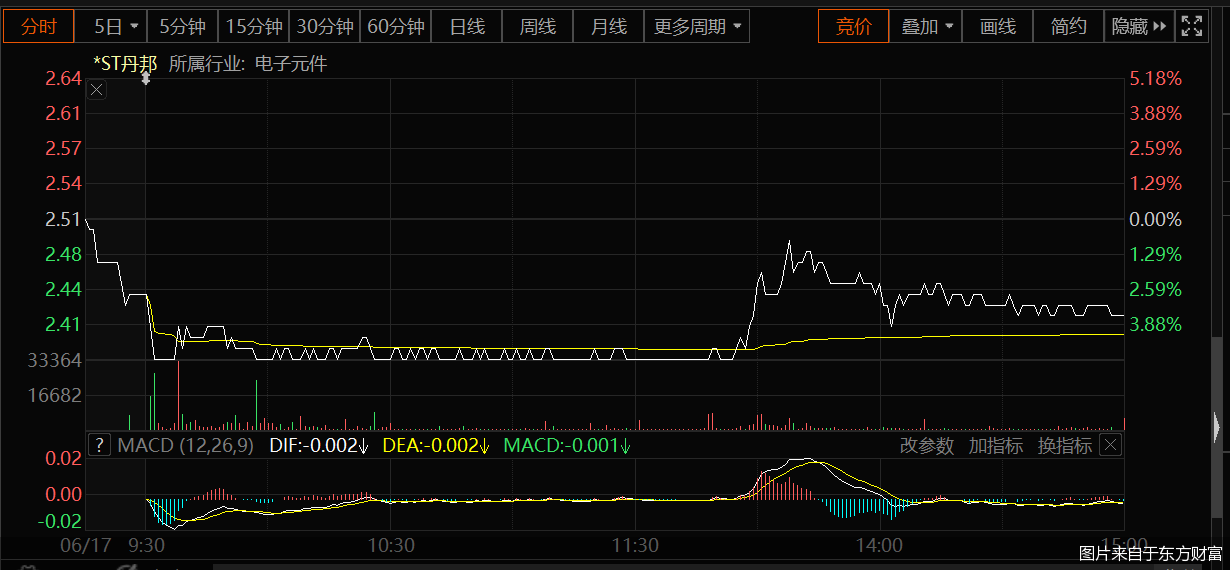Close the chart overlay X box

pos(96,90)
